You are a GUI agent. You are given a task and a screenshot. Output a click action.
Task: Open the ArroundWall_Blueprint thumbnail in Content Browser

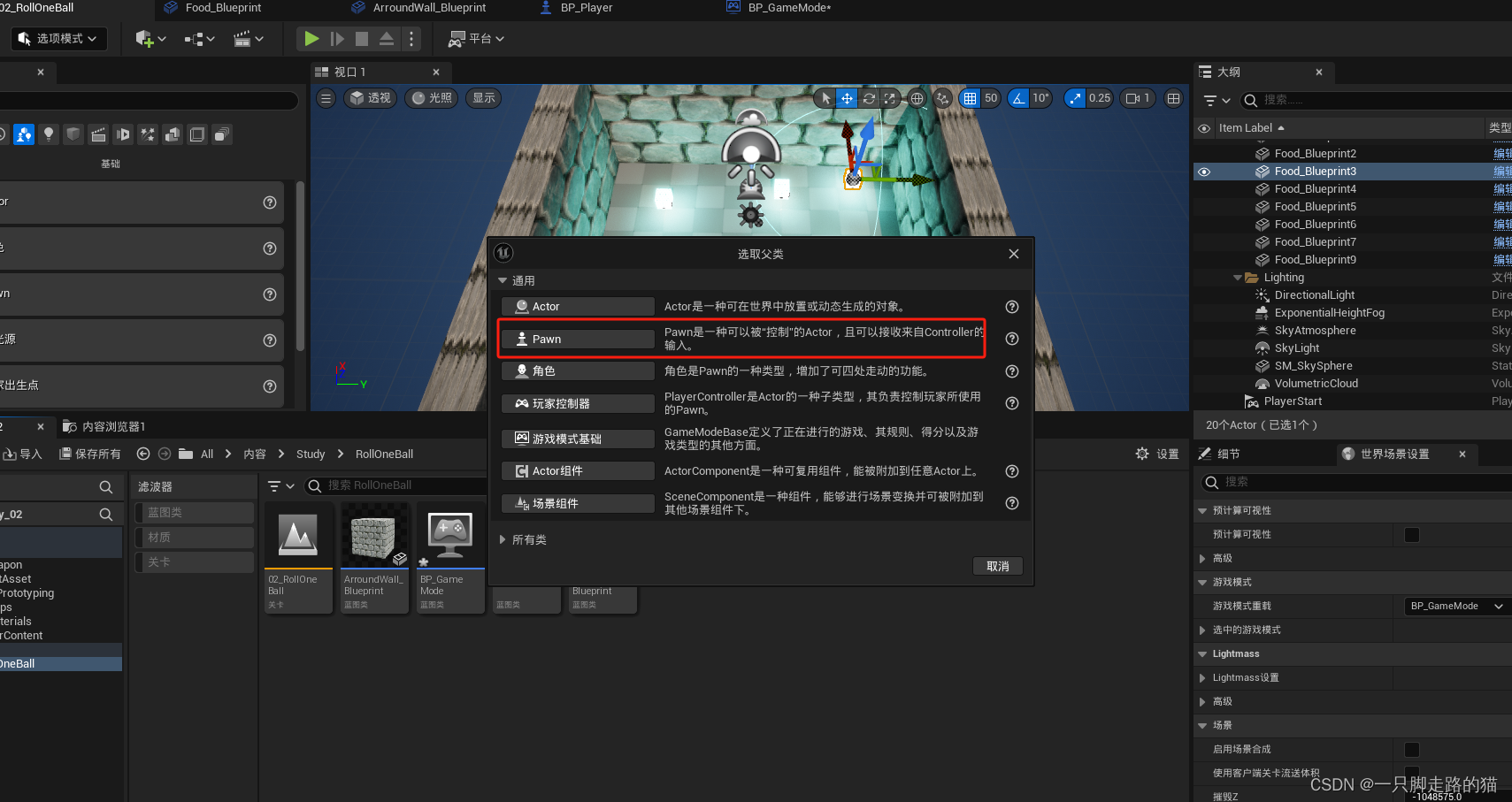coord(374,535)
